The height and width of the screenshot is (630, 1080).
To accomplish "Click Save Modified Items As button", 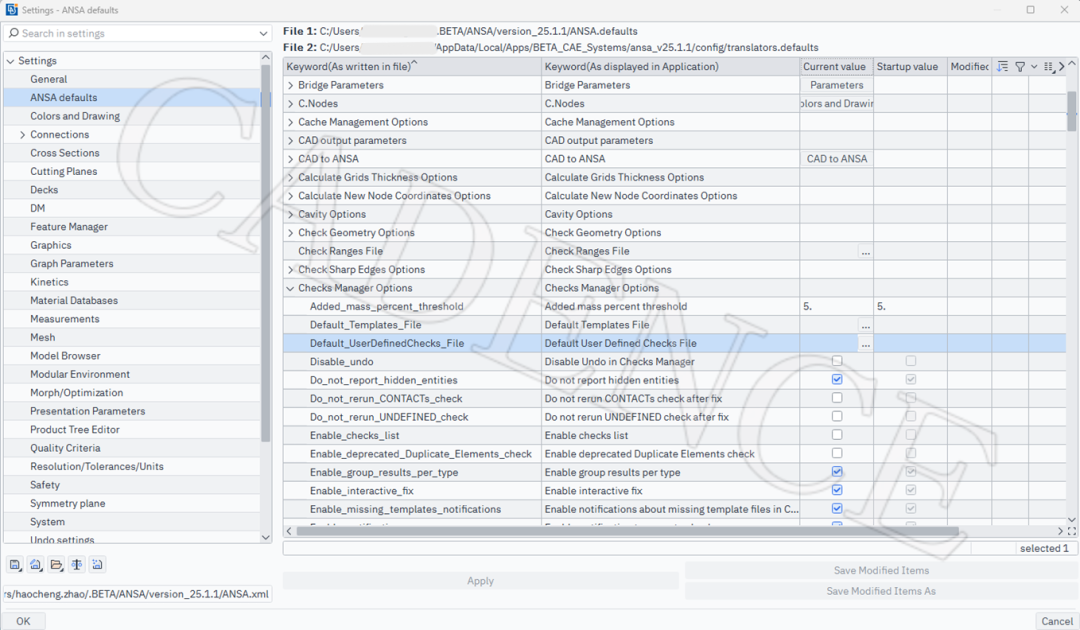I will pyautogui.click(x=881, y=591).
